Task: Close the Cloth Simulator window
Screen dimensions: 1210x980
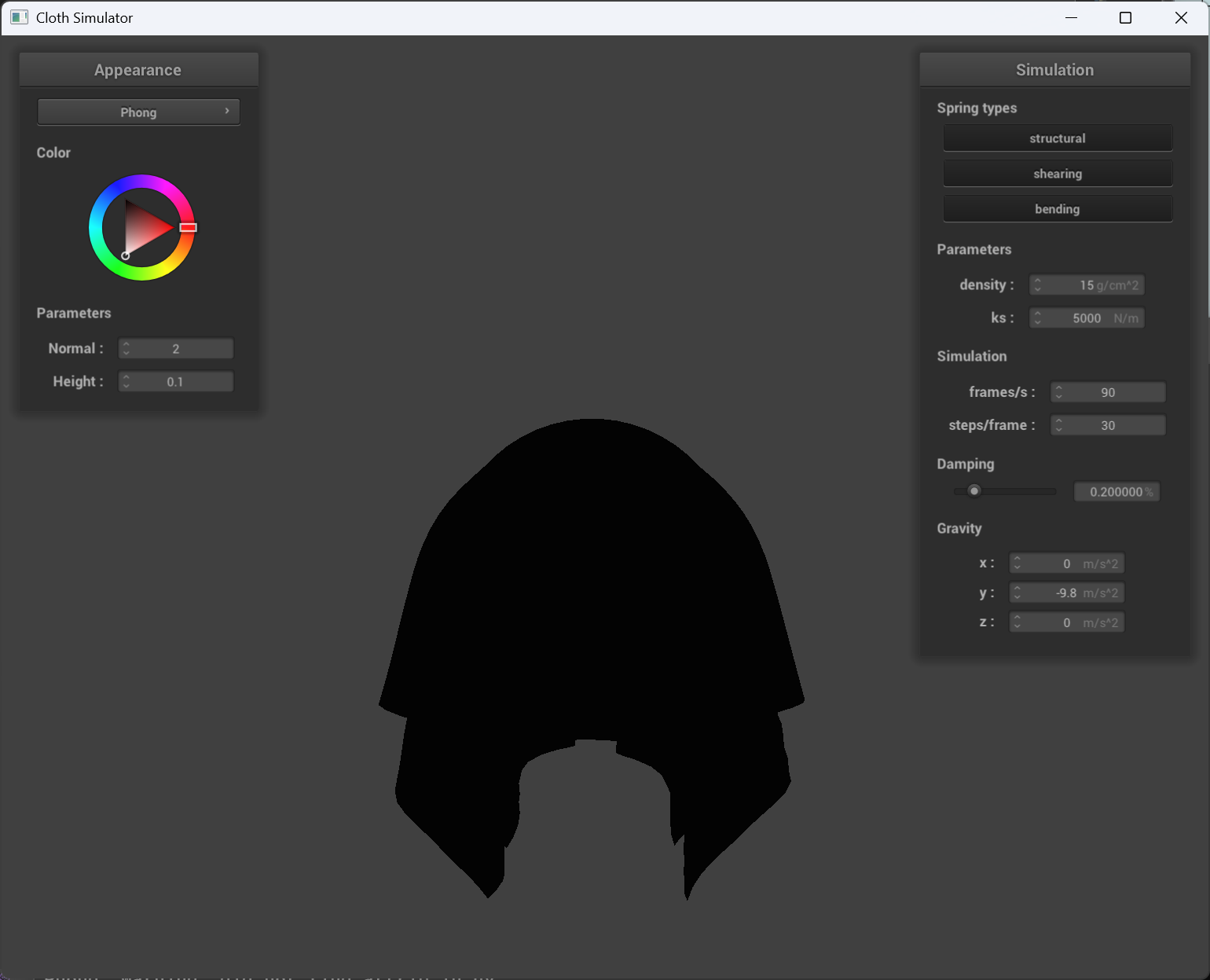Action: tap(1181, 17)
